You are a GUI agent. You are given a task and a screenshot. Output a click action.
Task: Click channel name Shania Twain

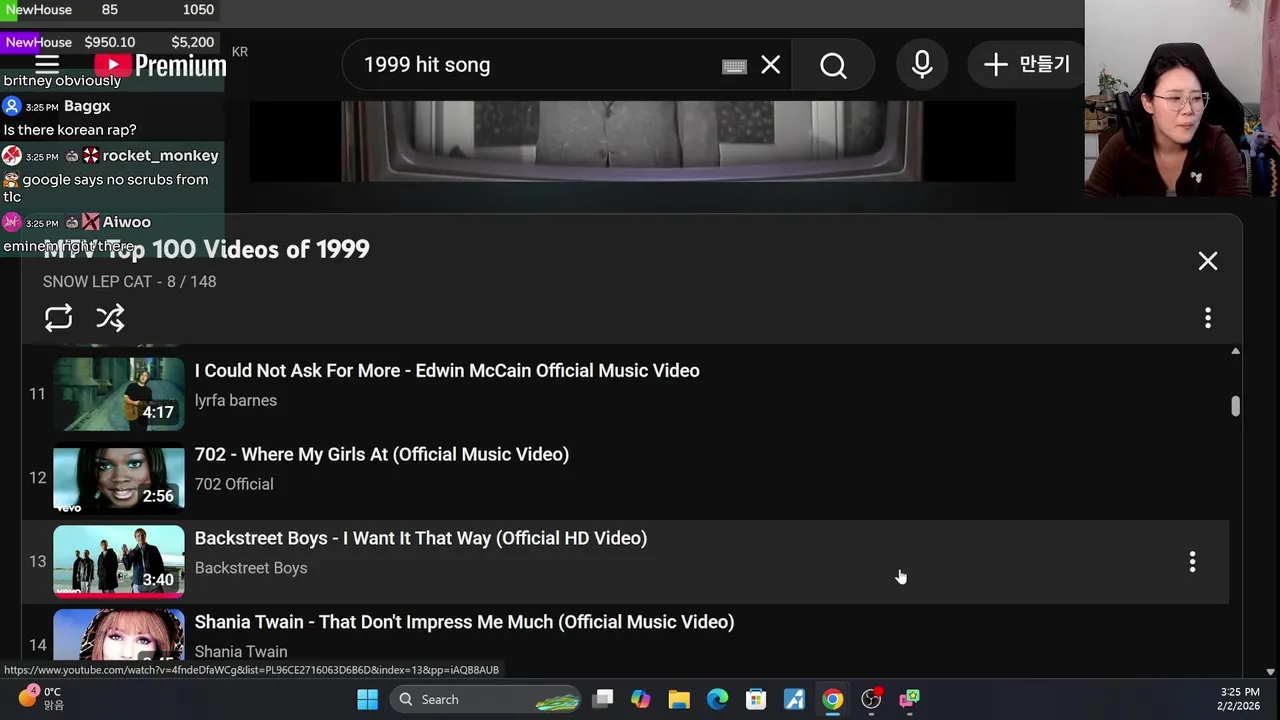click(x=241, y=651)
